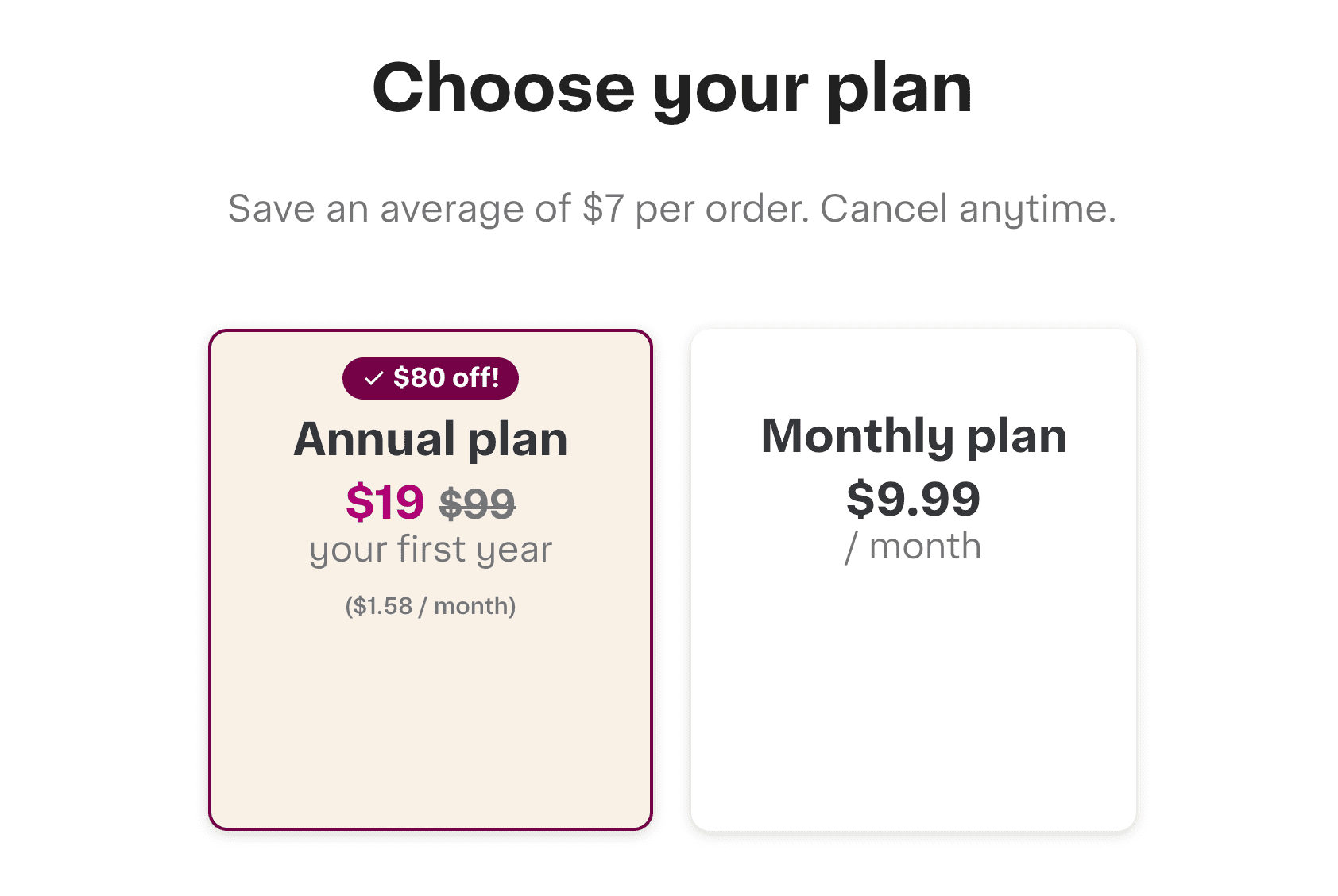The height and width of the screenshot is (896, 1338).
Task: Click the savings subtitle text
Action: click(x=672, y=208)
